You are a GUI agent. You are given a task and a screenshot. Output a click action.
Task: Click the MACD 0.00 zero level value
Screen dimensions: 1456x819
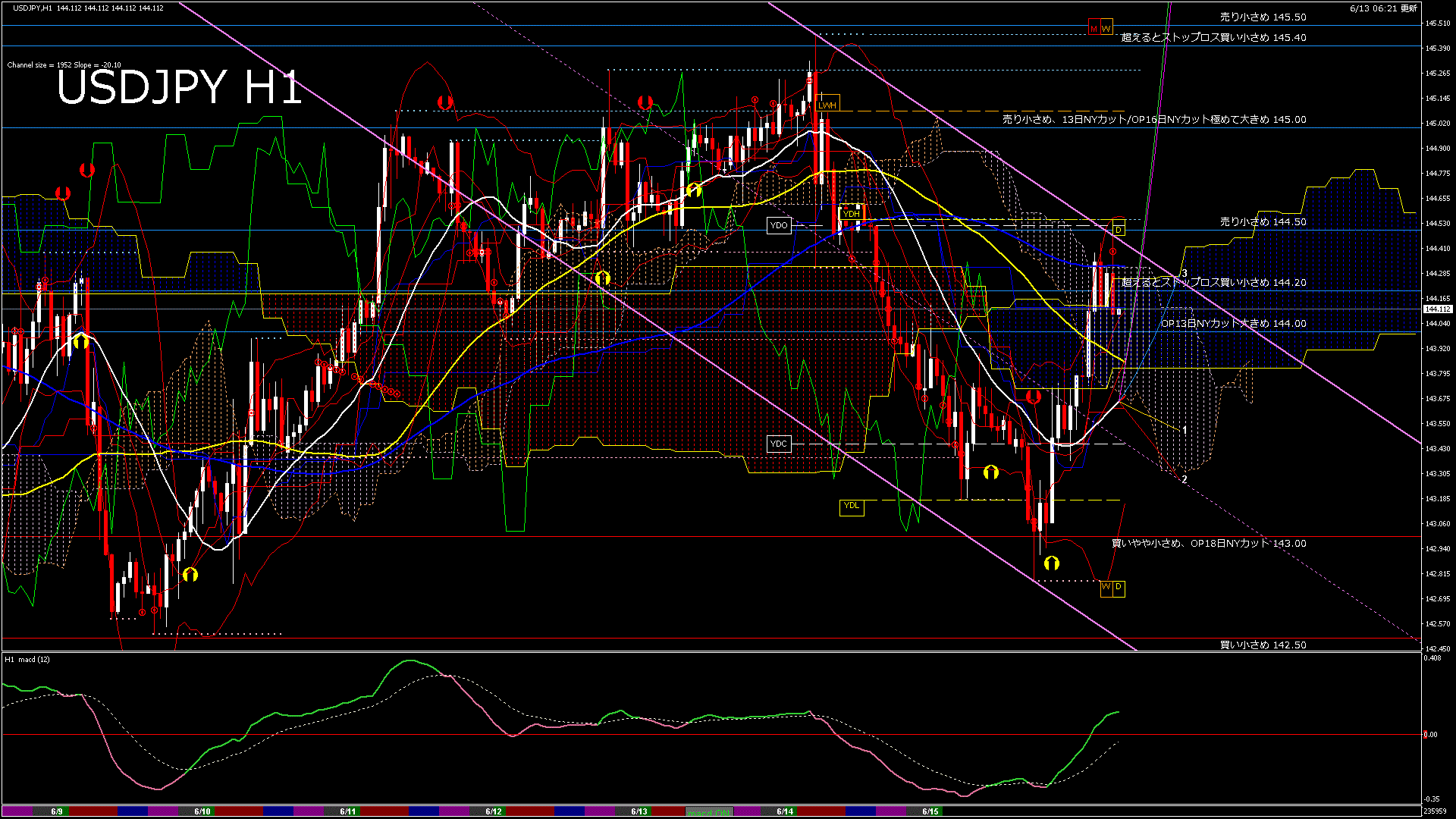[1430, 735]
